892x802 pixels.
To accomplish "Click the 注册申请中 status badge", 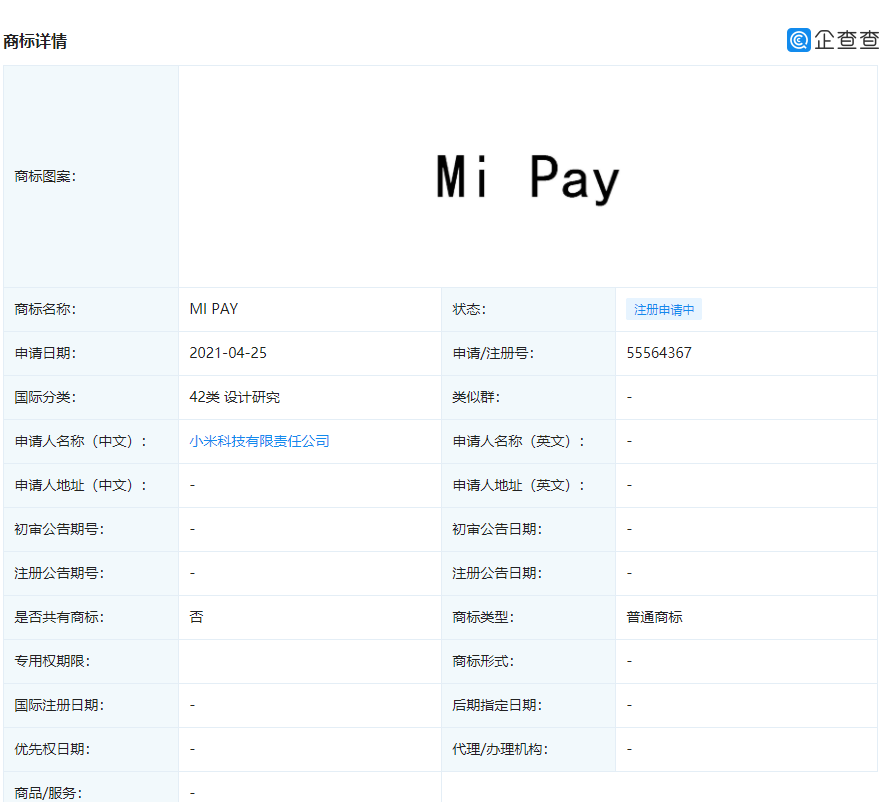I will 664,309.
